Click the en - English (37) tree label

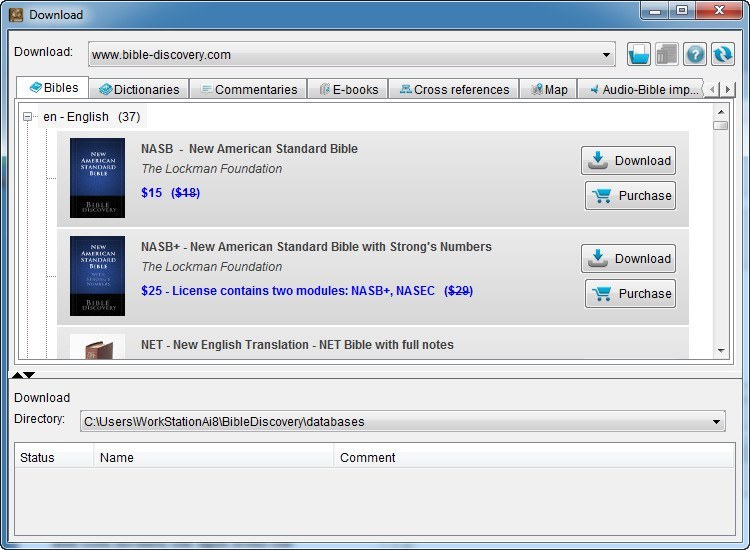point(91,117)
